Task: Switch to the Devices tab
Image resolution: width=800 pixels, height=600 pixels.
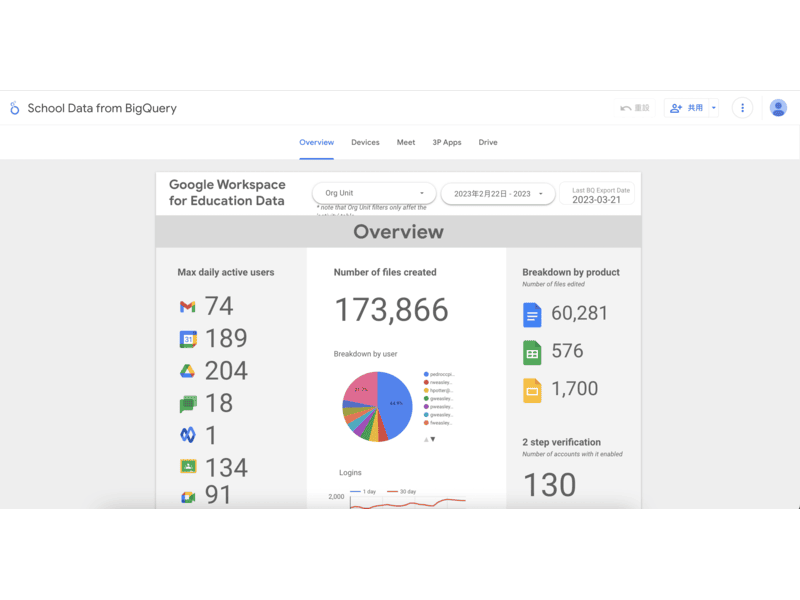Action: pyautogui.click(x=365, y=142)
